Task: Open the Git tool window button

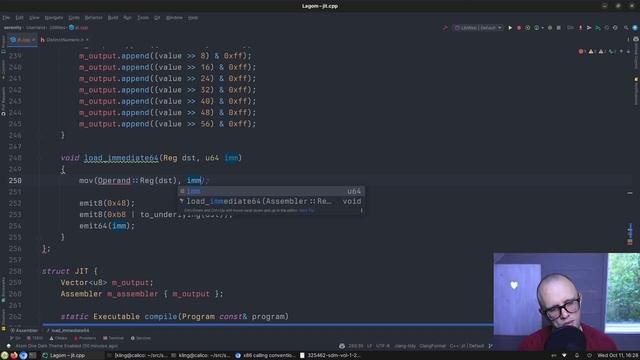Action: click(x=15, y=338)
